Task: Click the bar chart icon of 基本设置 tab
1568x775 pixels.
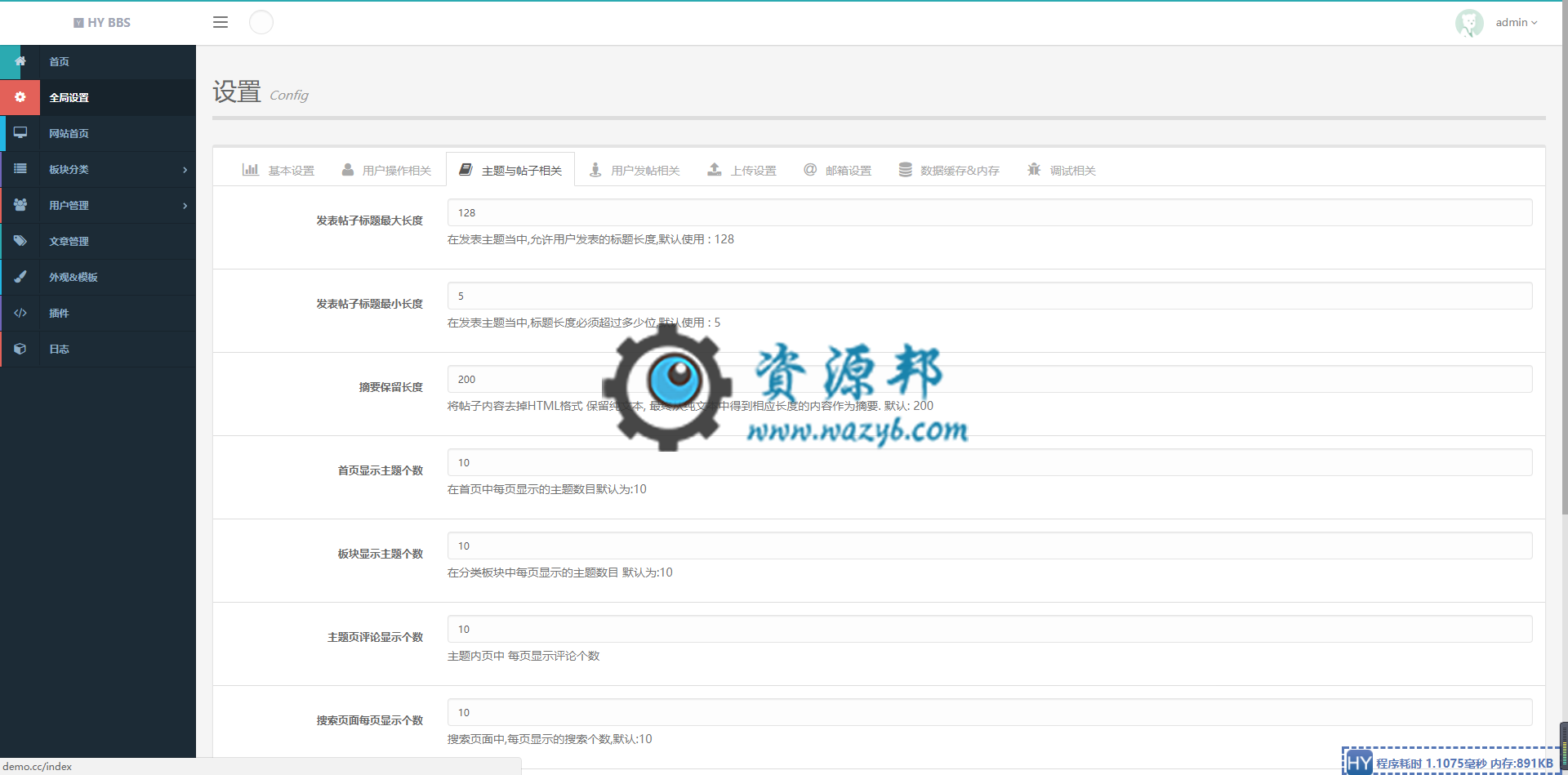Action: 250,169
